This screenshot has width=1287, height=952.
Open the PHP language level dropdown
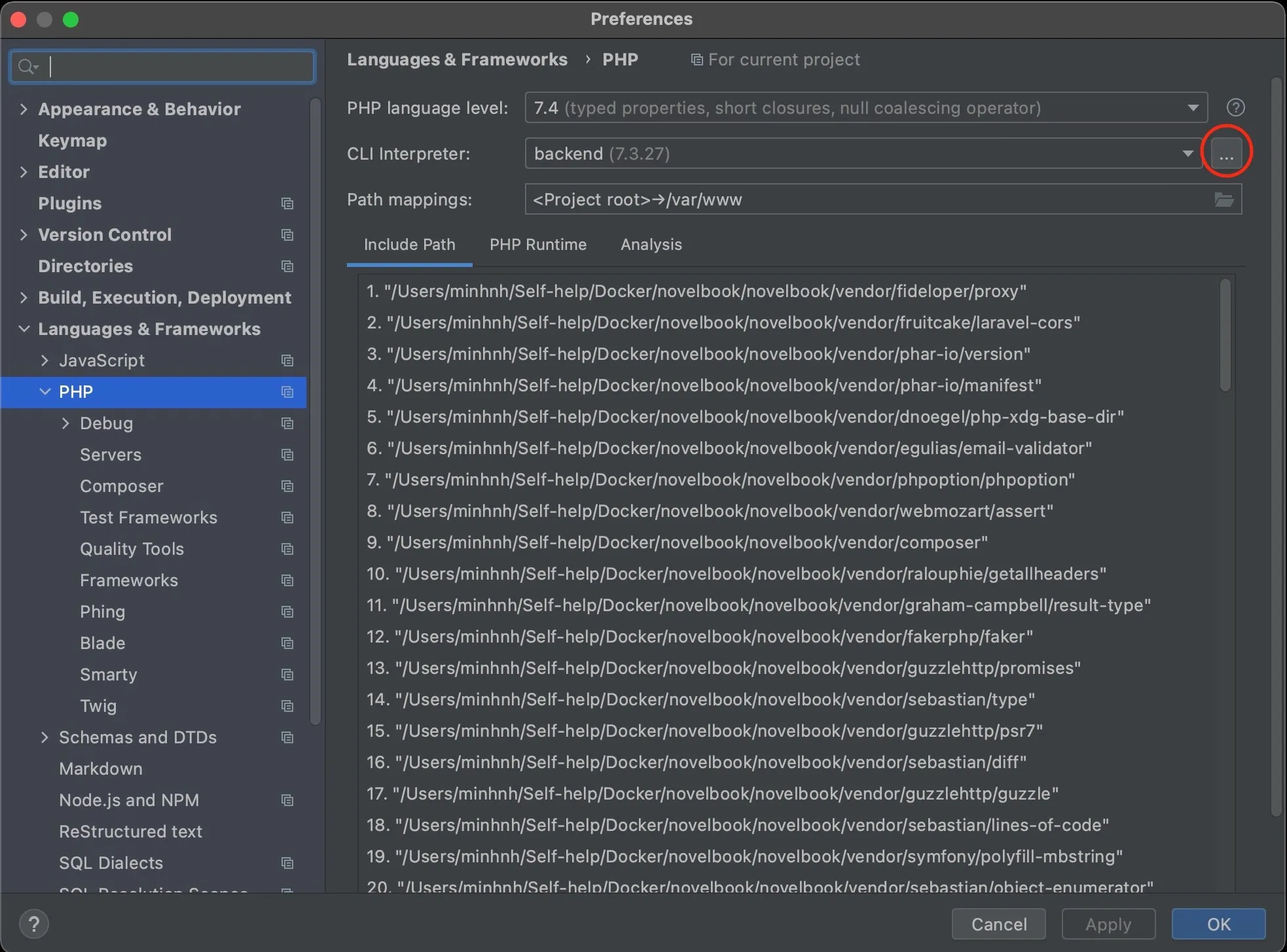click(x=1192, y=107)
